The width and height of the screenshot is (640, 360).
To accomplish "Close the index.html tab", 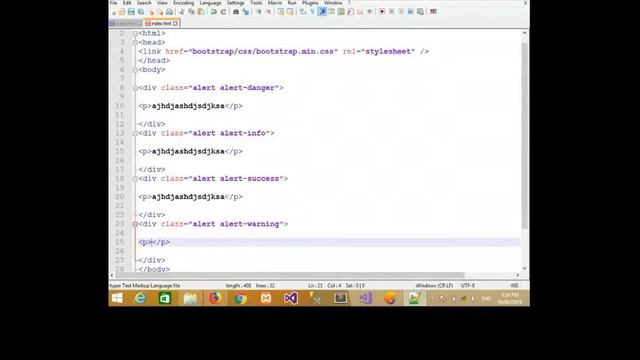I will click(175, 24).
